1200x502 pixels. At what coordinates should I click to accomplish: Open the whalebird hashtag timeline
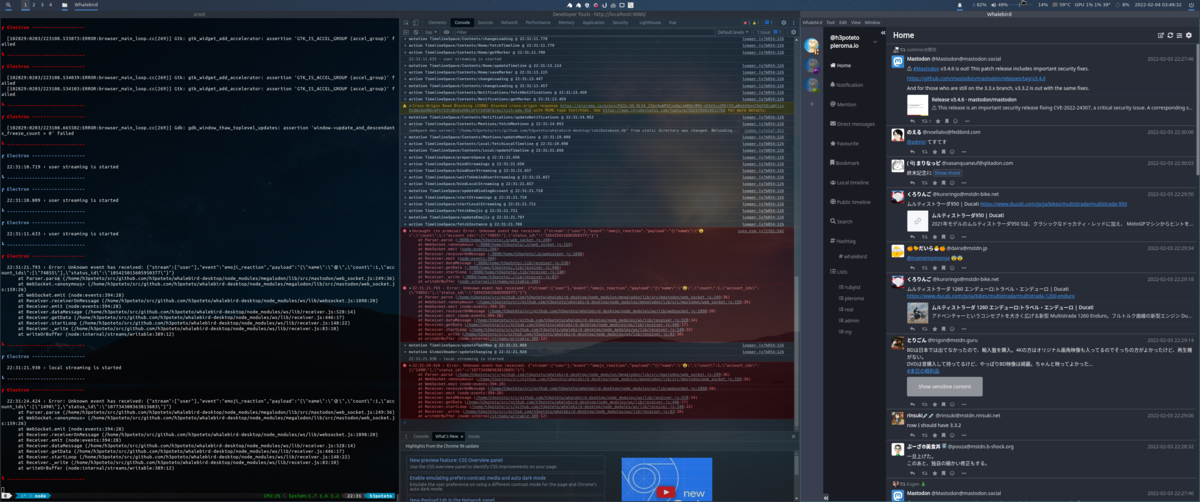pyautogui.click(x=853, y=256)
